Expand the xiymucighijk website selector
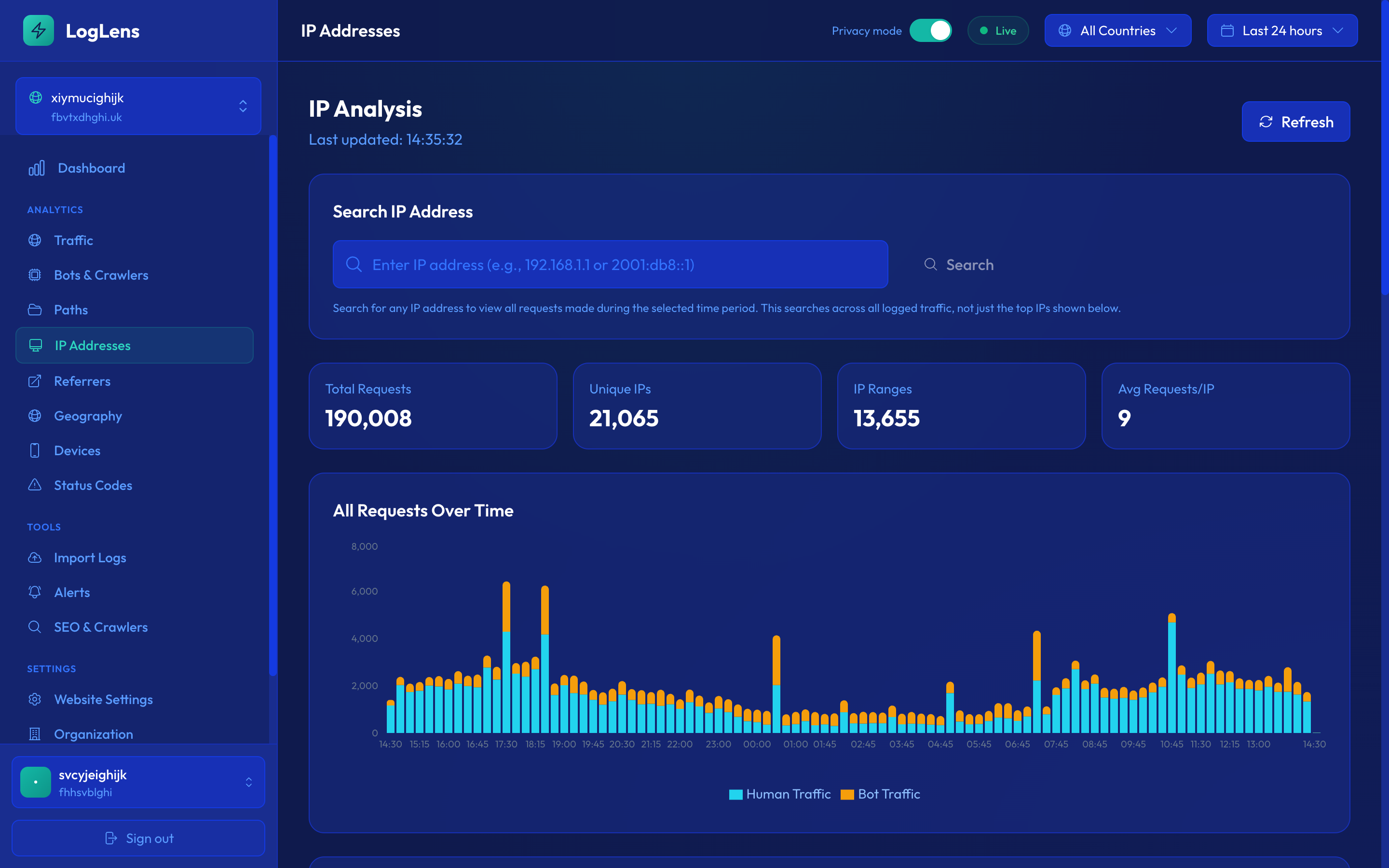 click(x=138, y=106)
